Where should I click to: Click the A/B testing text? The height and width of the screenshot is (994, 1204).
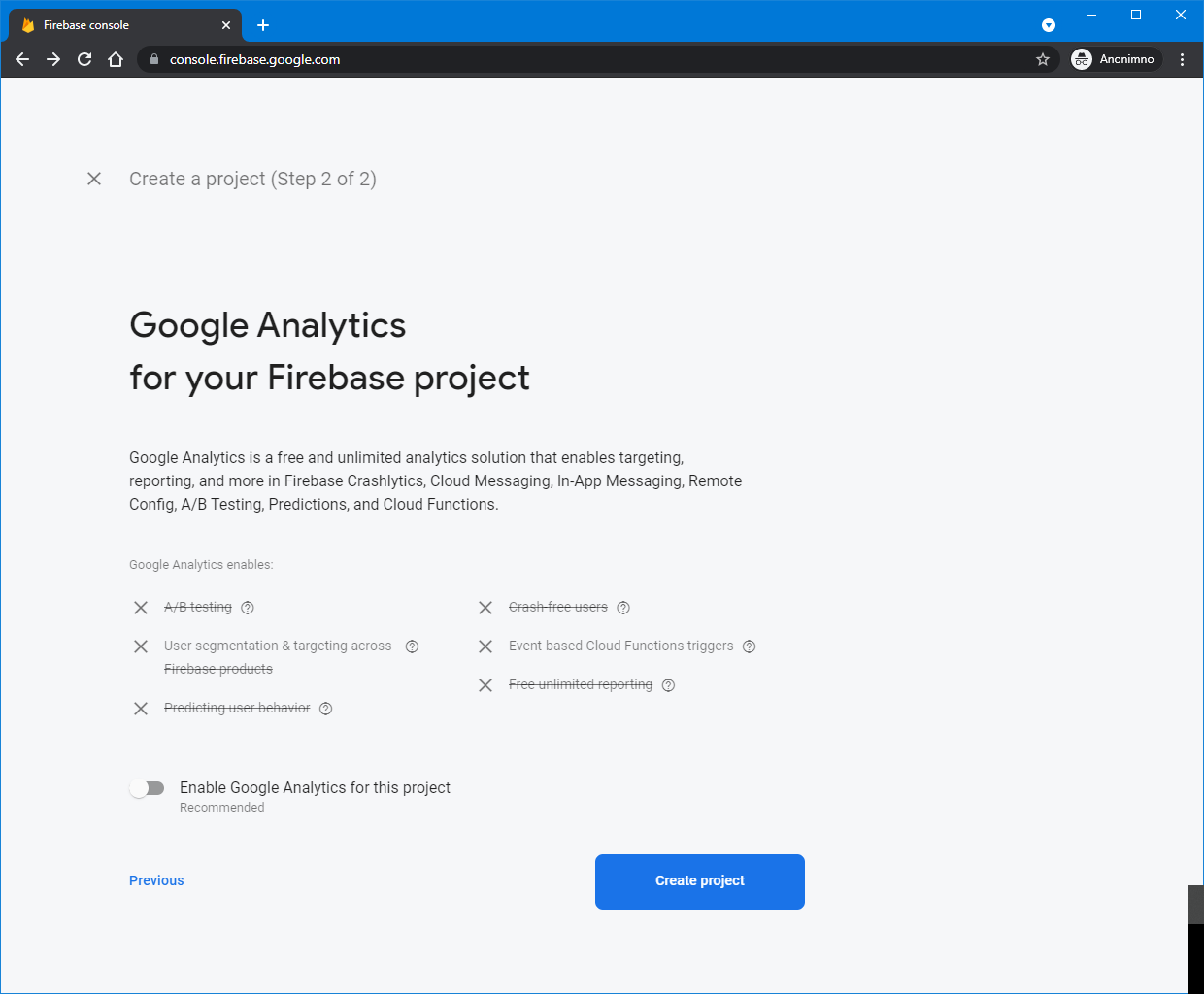(x=198, y=607)
